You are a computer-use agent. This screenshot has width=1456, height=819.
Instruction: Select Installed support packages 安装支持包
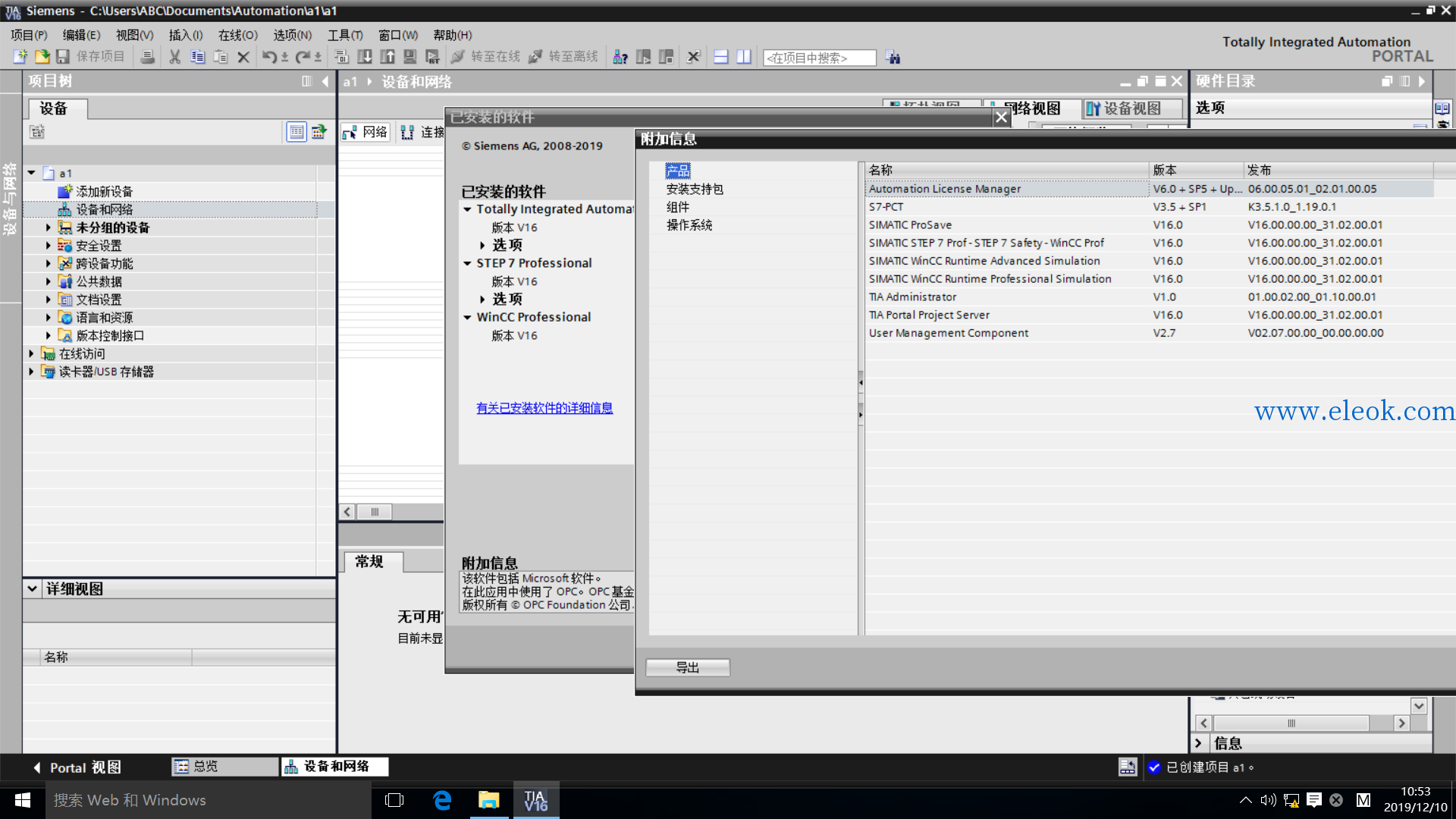point(695,189)
